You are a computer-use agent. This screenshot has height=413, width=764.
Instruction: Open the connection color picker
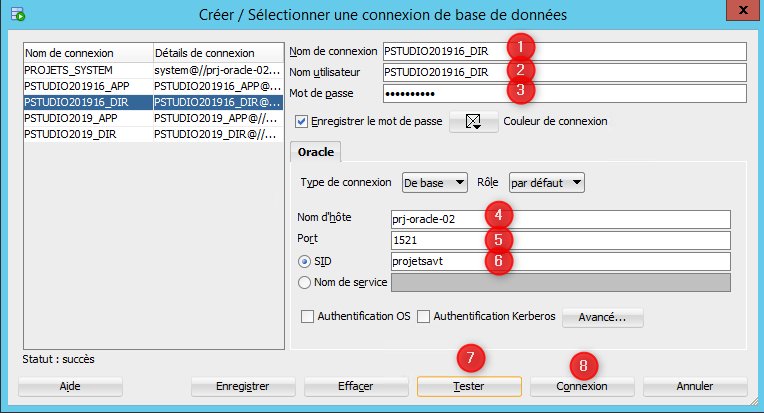point(474,122)
